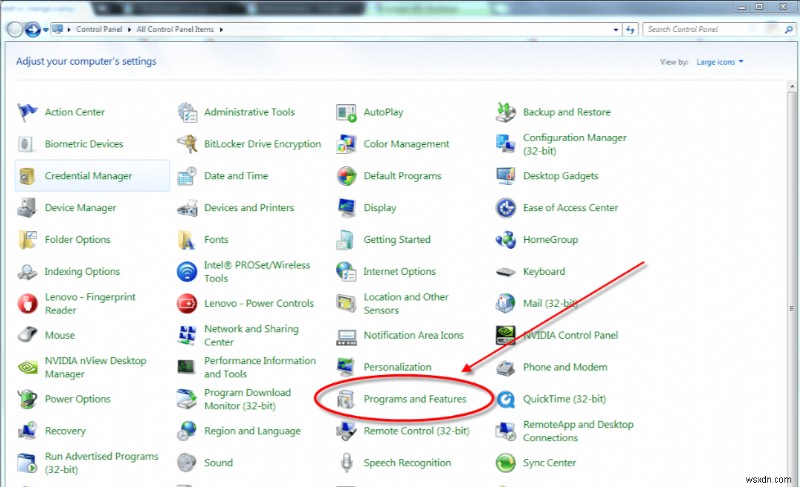This screenshot has height=487, width=800.
Task: Open the recent pages dropdown beside Forward
Action: click(x=46, y=30)
